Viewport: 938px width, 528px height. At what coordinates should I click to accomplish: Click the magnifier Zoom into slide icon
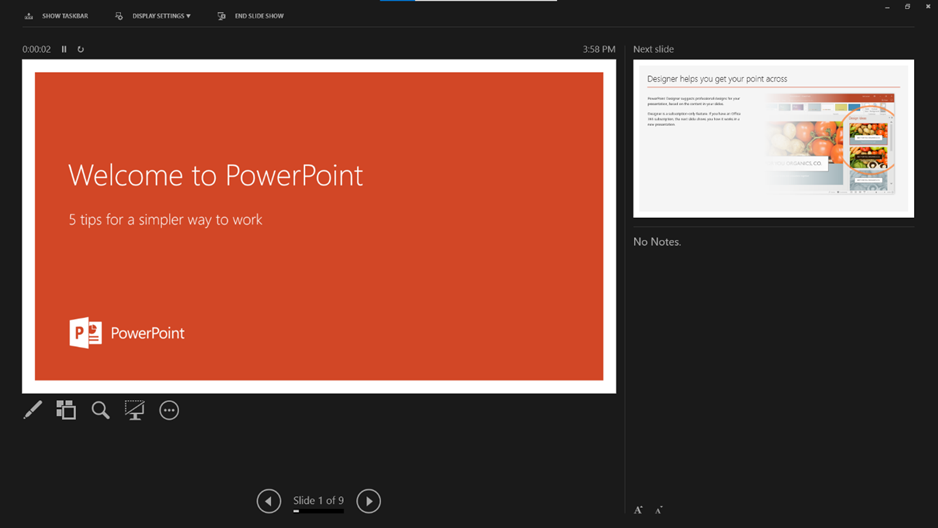100,410
